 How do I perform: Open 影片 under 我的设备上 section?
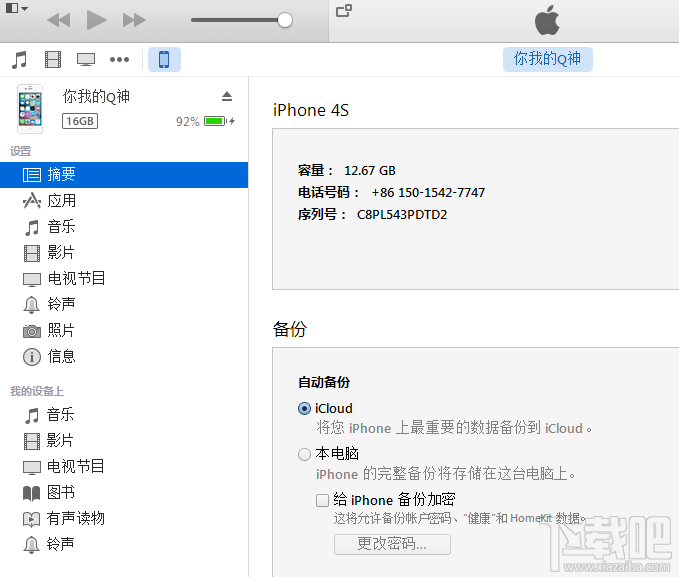pyautogui.click(x=124, y=441)
